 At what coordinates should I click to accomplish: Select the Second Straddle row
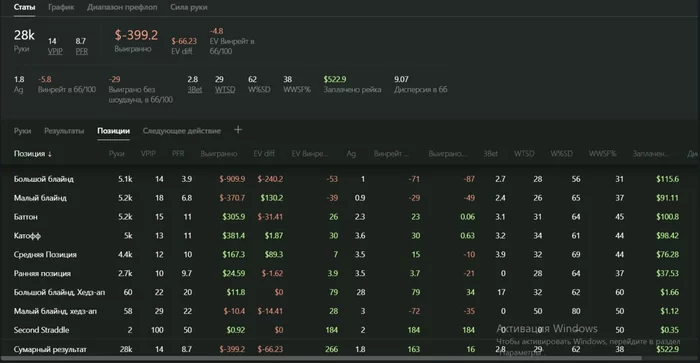click(x=350, y=330)
